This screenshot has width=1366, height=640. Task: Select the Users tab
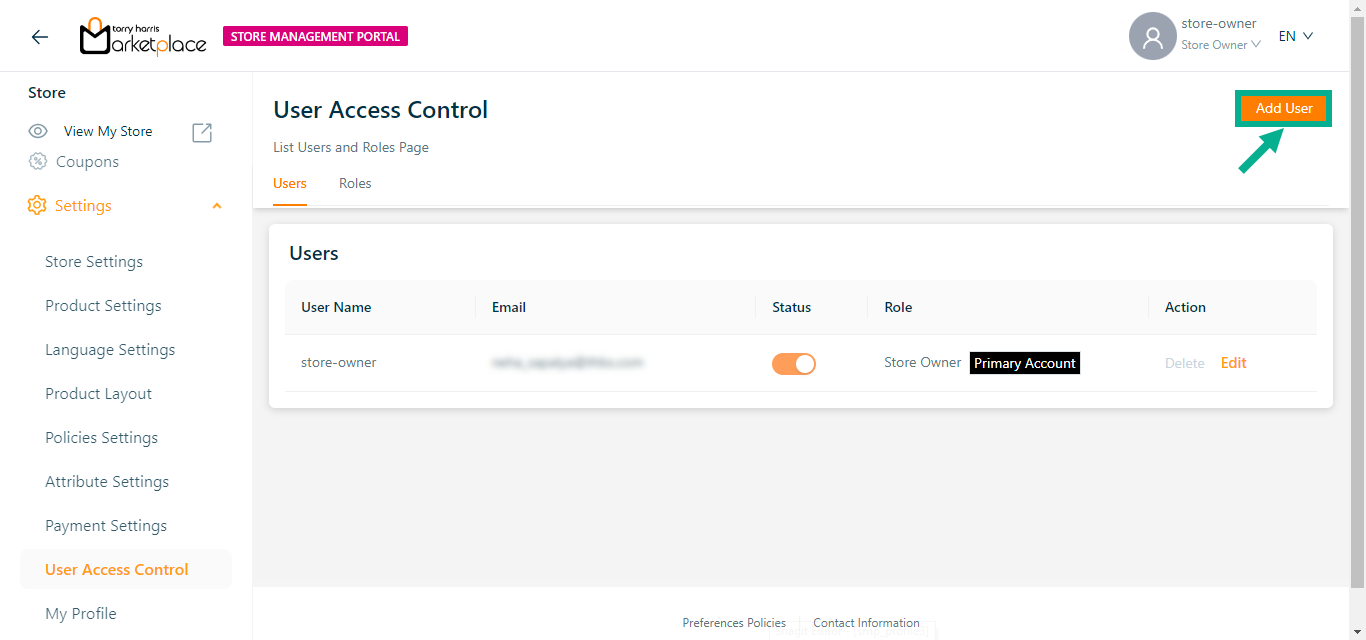click(x=290, y=184)
